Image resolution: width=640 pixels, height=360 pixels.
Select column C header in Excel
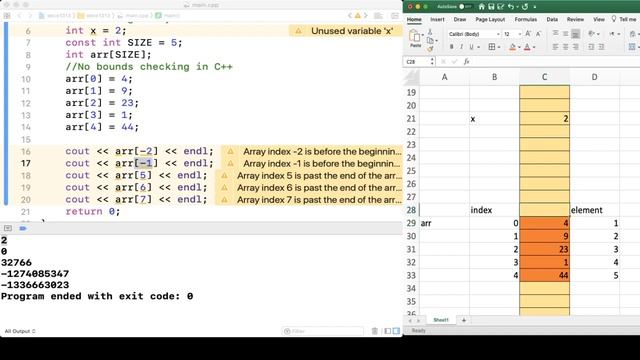coord(544,77)
